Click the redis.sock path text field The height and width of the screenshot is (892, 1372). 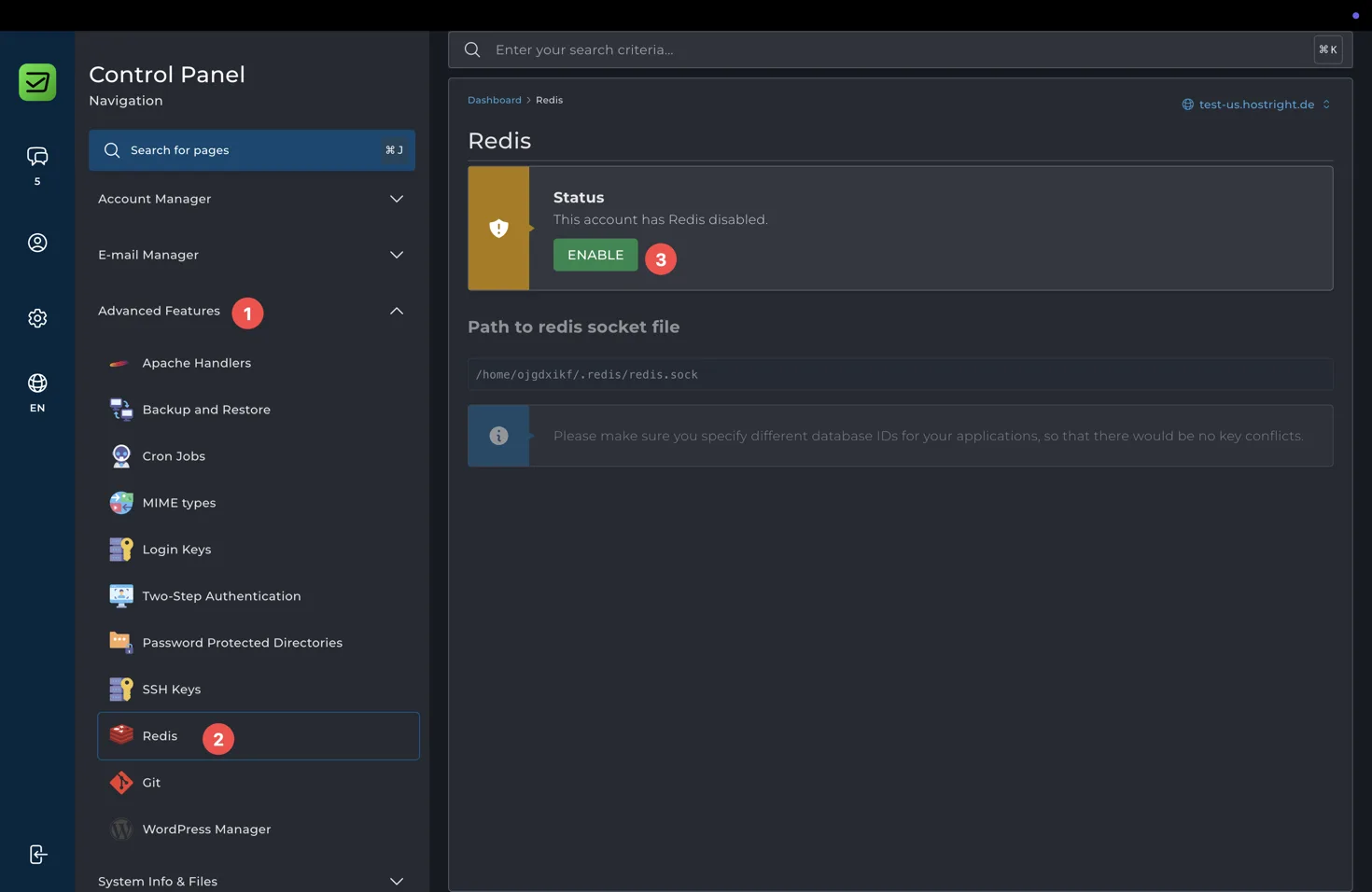(x=900, y=374)
